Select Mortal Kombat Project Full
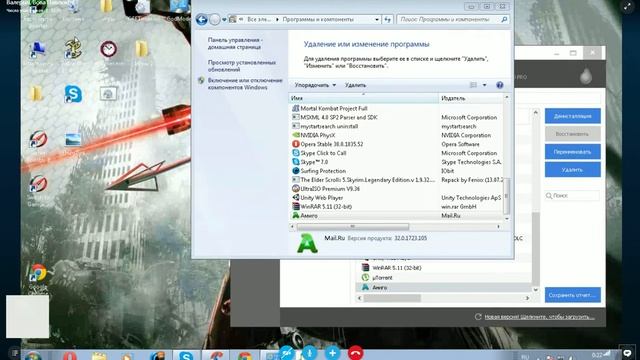This screenshot has height=360, width=640. click(x=334, y=108)
